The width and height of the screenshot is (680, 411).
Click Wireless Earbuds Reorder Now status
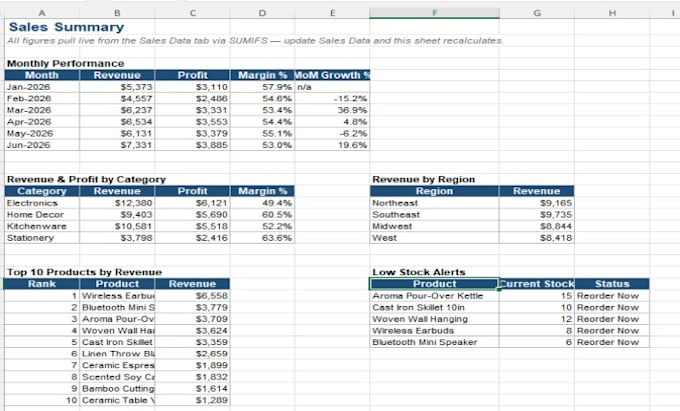(x=612, y=331)
